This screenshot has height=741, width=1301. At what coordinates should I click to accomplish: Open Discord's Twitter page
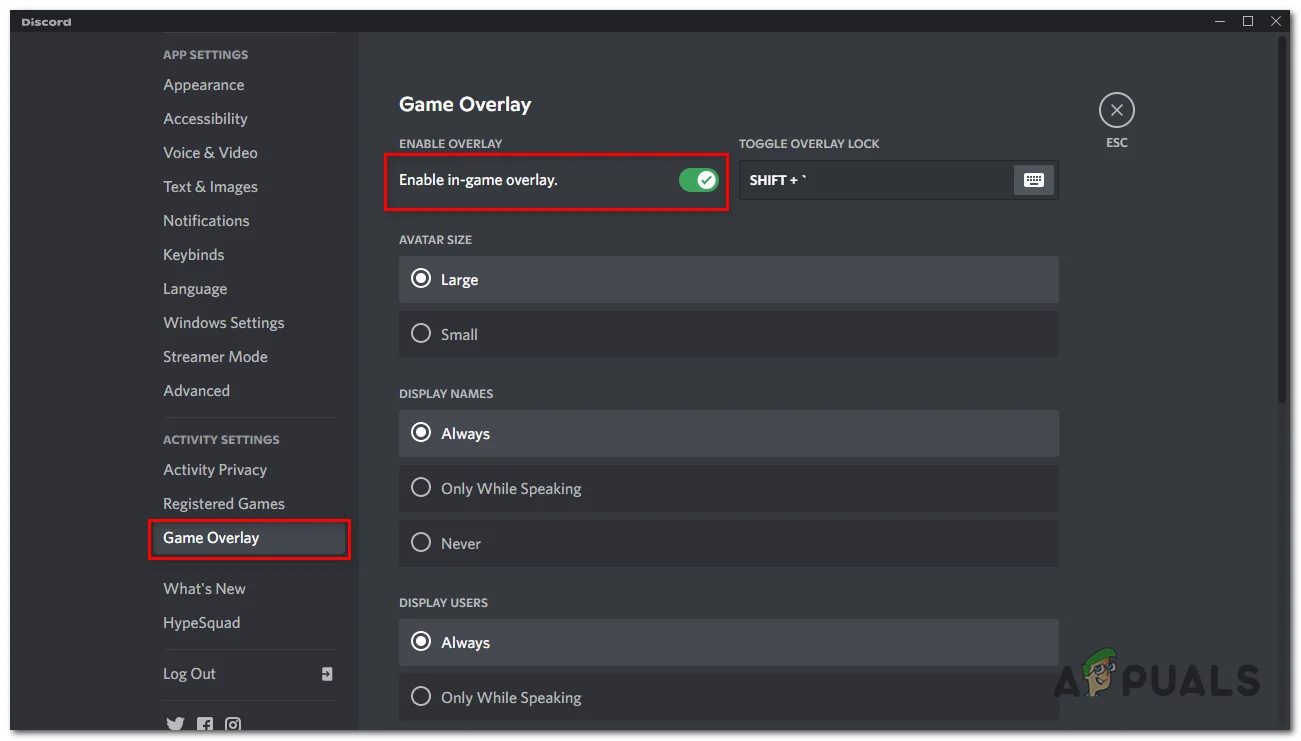175,724
